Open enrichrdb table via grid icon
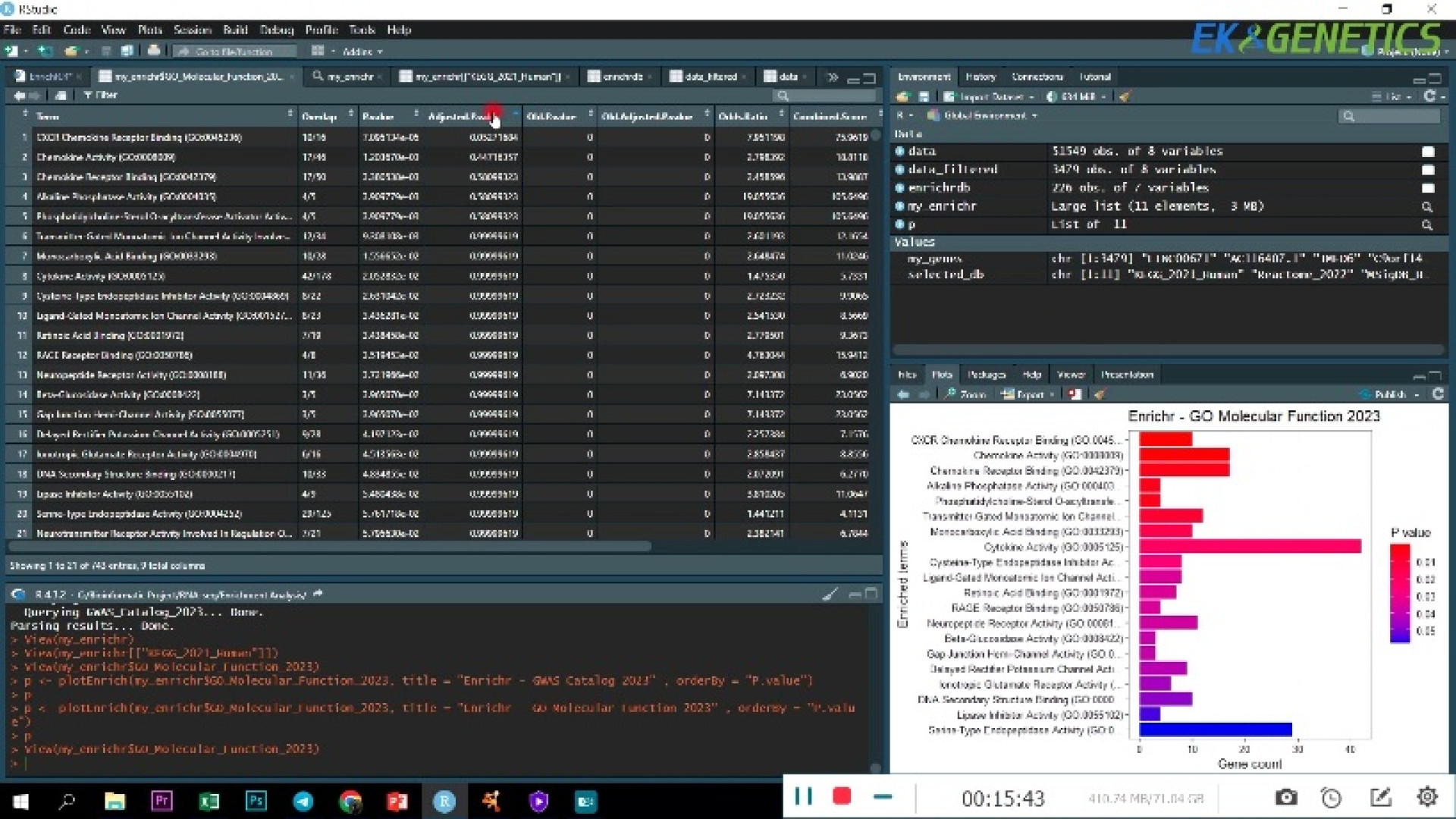This screenshot has width=1456, height=819. 1427,187
